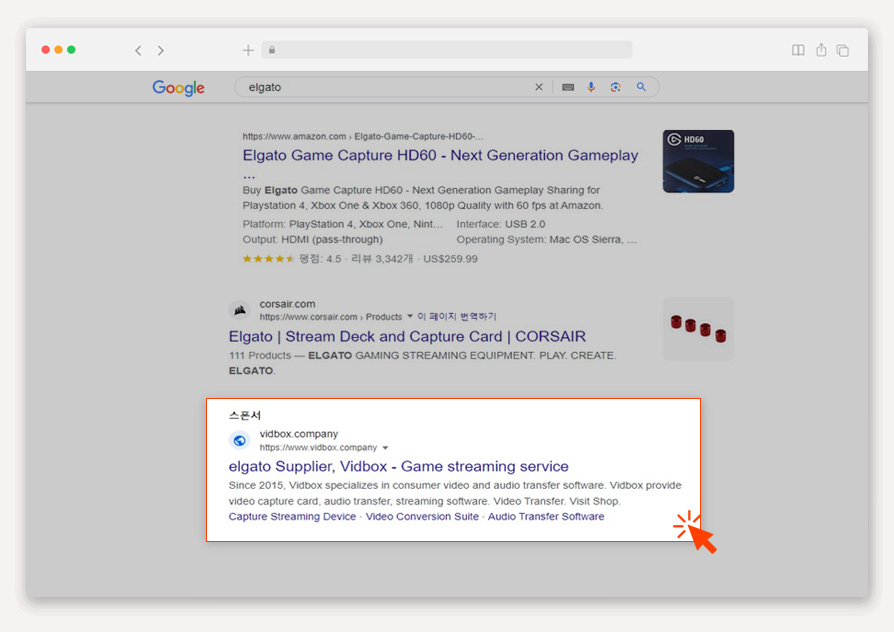
Task: Click the magnifying glass search icon
Action: 641,87
